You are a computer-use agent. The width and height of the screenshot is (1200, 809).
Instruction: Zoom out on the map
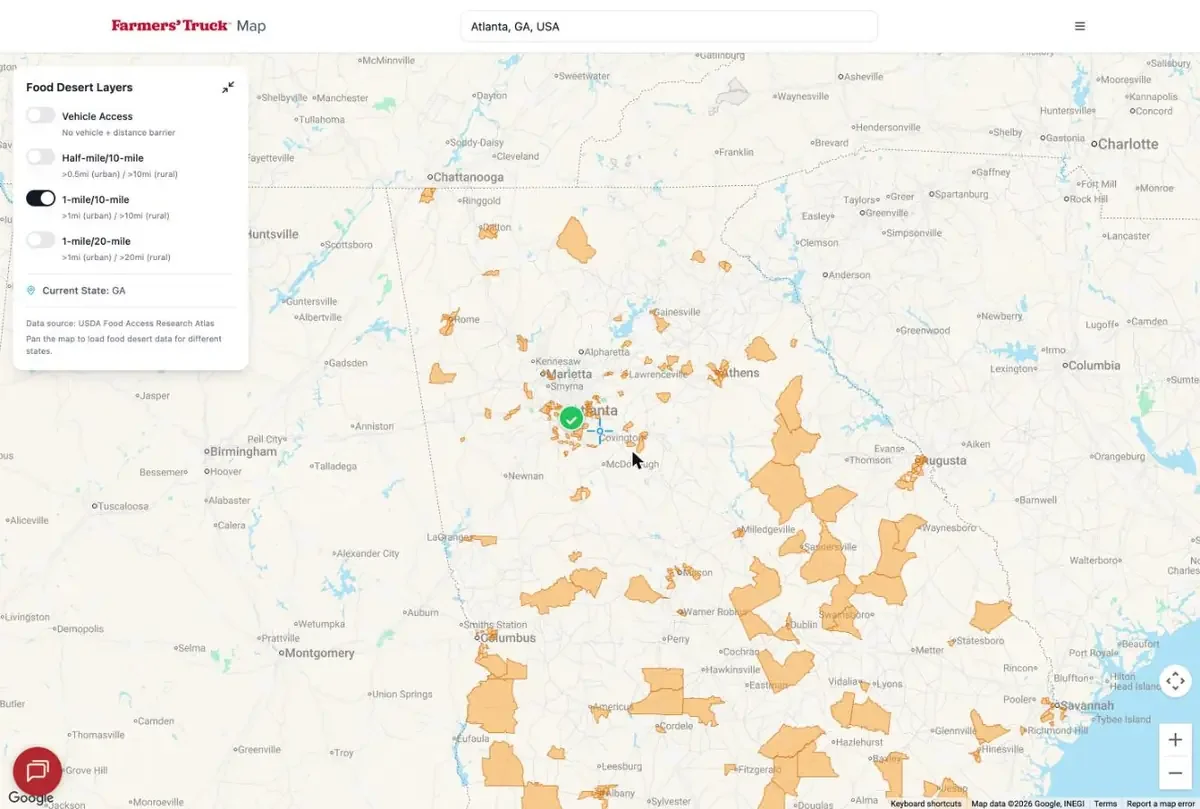click(1175, 773)
